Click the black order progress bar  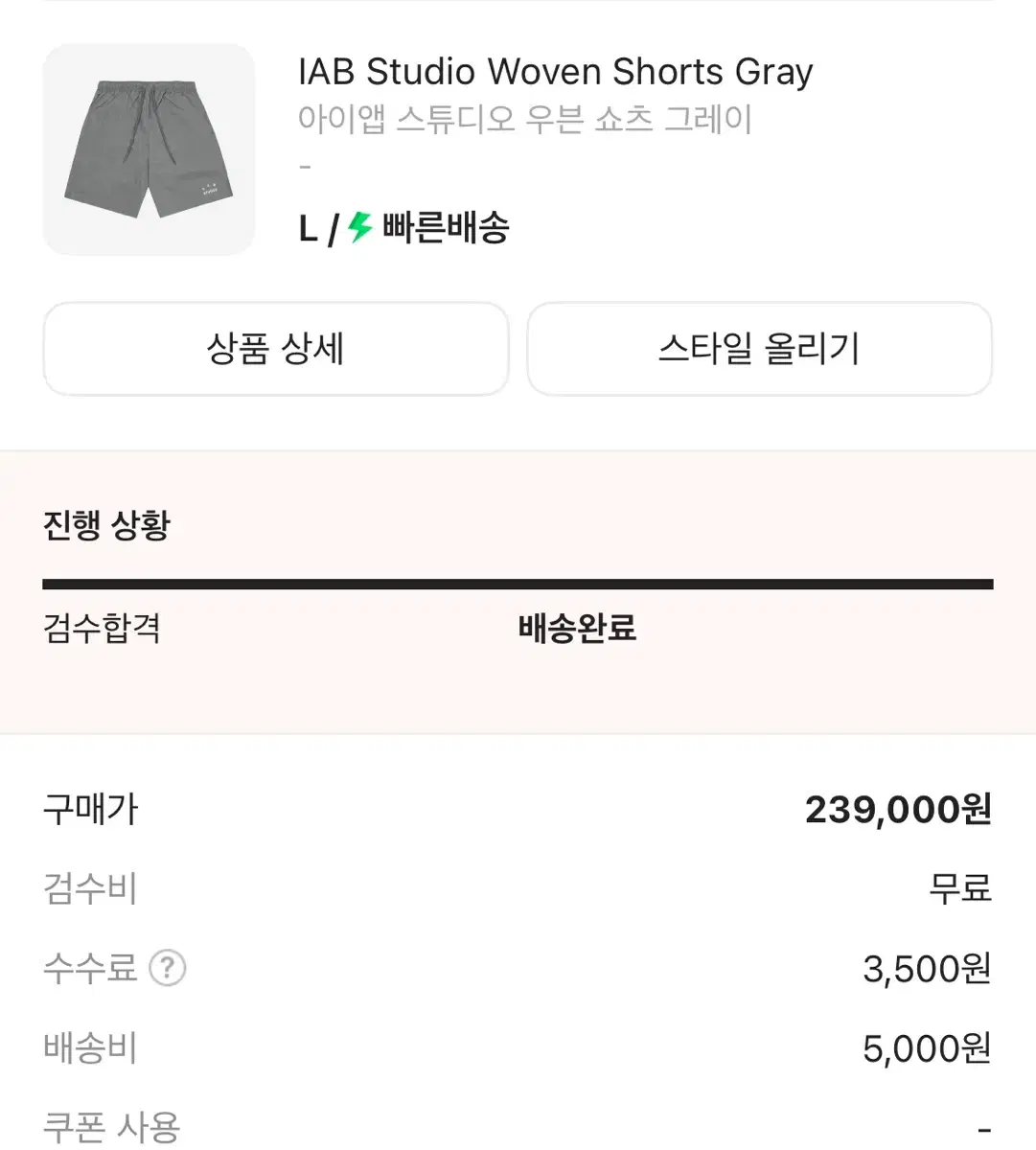click(518, 584)
